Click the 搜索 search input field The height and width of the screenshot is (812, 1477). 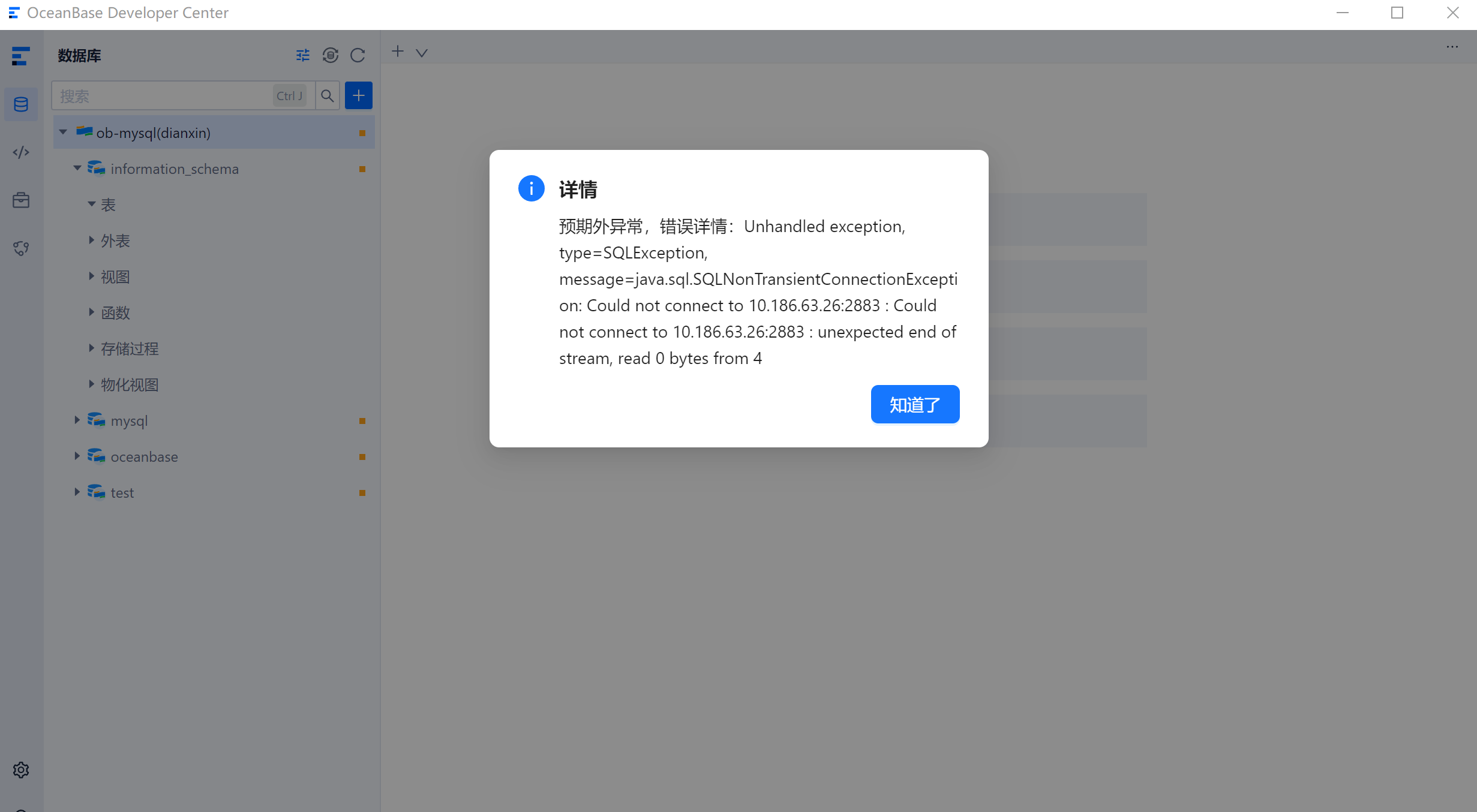[x=162, y=96]
